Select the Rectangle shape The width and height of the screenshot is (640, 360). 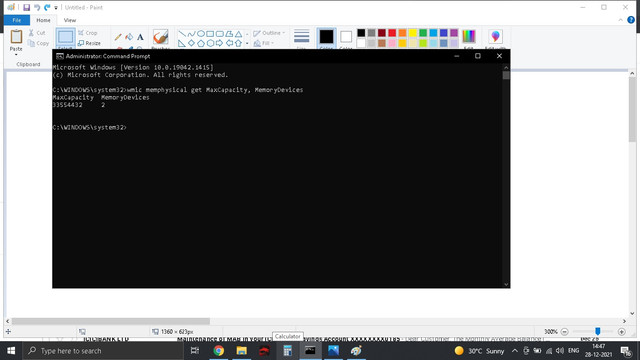pyautogui.click(x=210, y=34)
